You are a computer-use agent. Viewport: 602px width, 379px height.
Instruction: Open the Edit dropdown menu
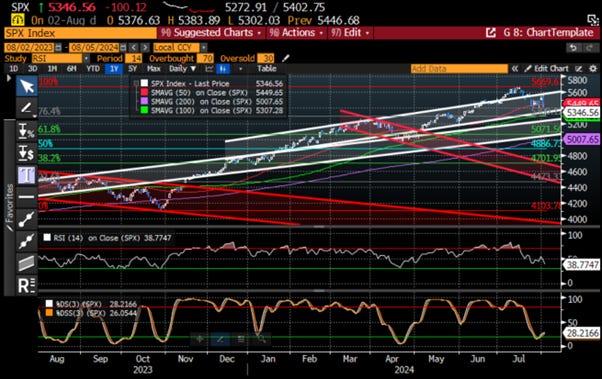click(x=350, y=33)
